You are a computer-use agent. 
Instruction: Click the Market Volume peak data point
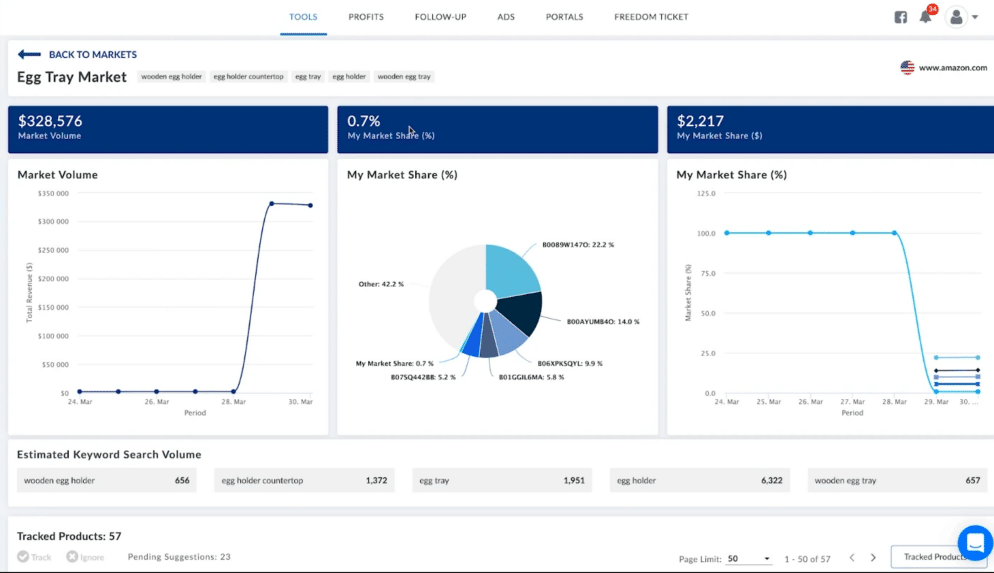[272, 203]
